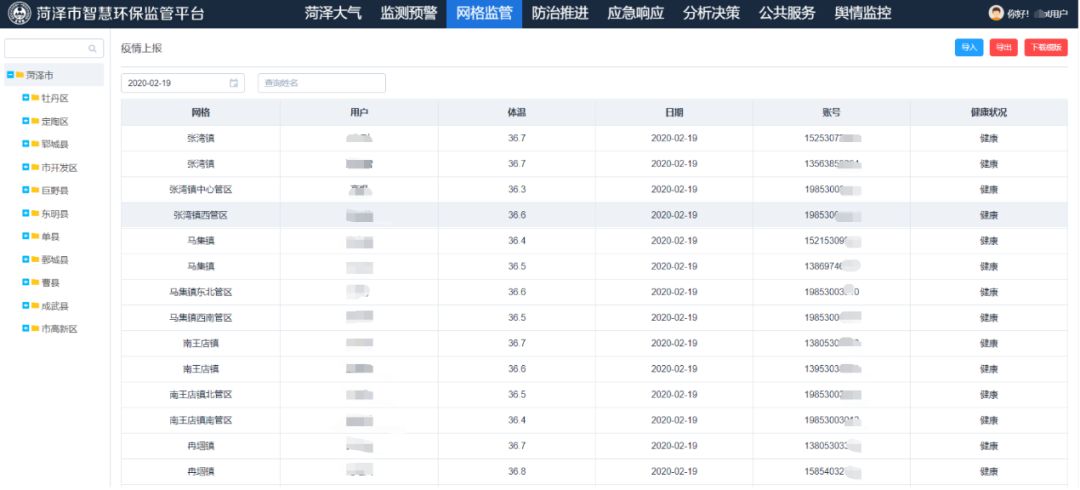The width and height of the screenshot is (1080, 490).
Task: Open the 监测预警 menu item
Action: coord(408,13)
